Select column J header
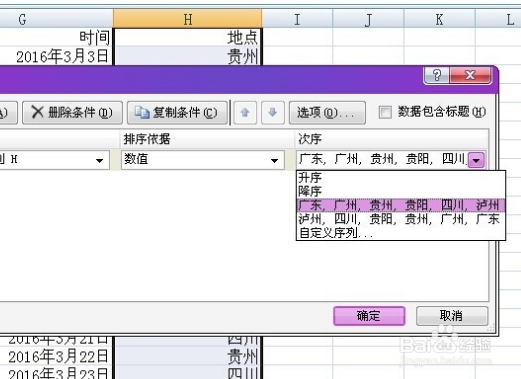Image resolution: width=521 pixels, height=379 pixels. (x=368, y=19)
